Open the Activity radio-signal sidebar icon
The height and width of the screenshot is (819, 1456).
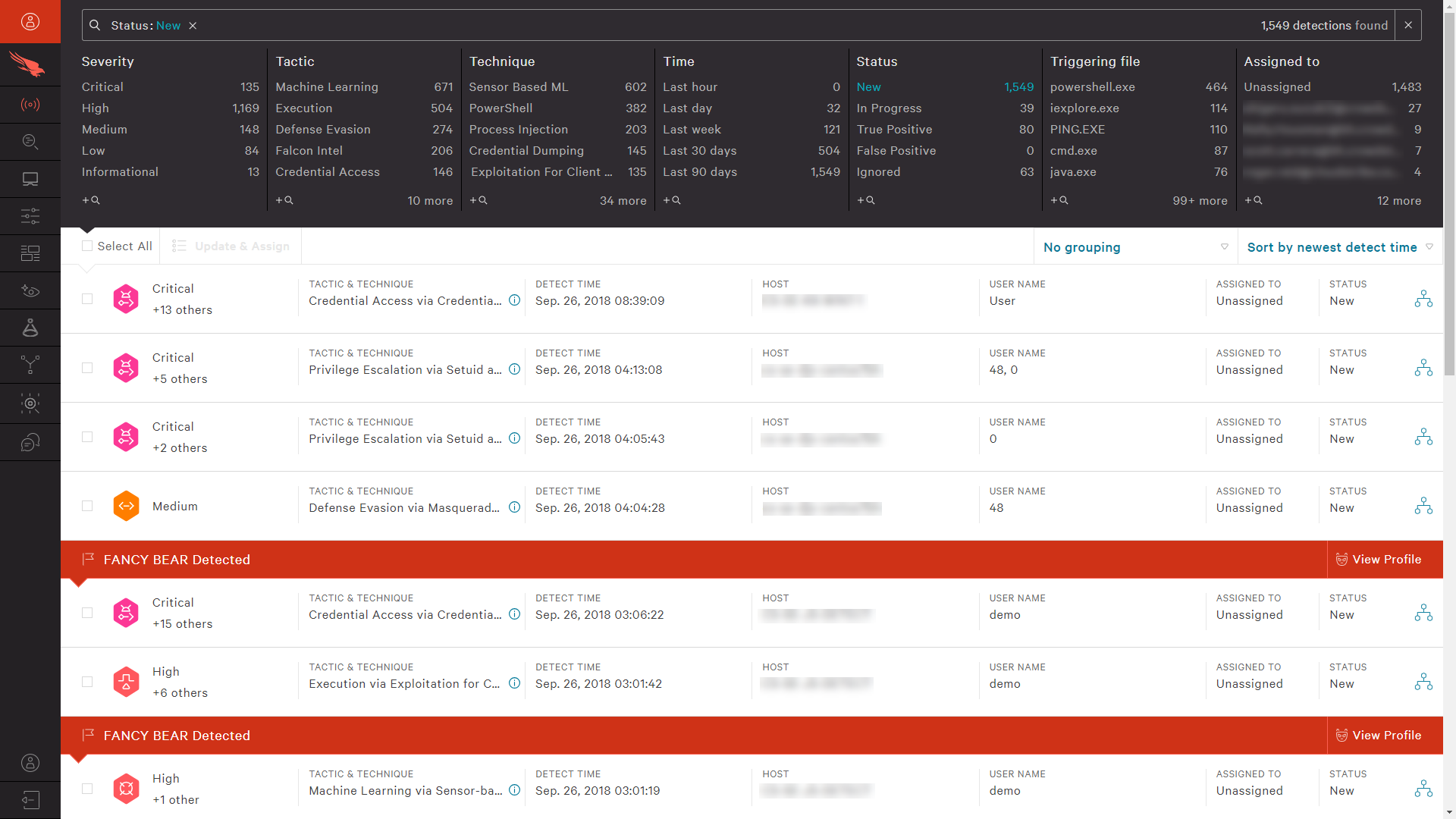click(x=30, y=105)
